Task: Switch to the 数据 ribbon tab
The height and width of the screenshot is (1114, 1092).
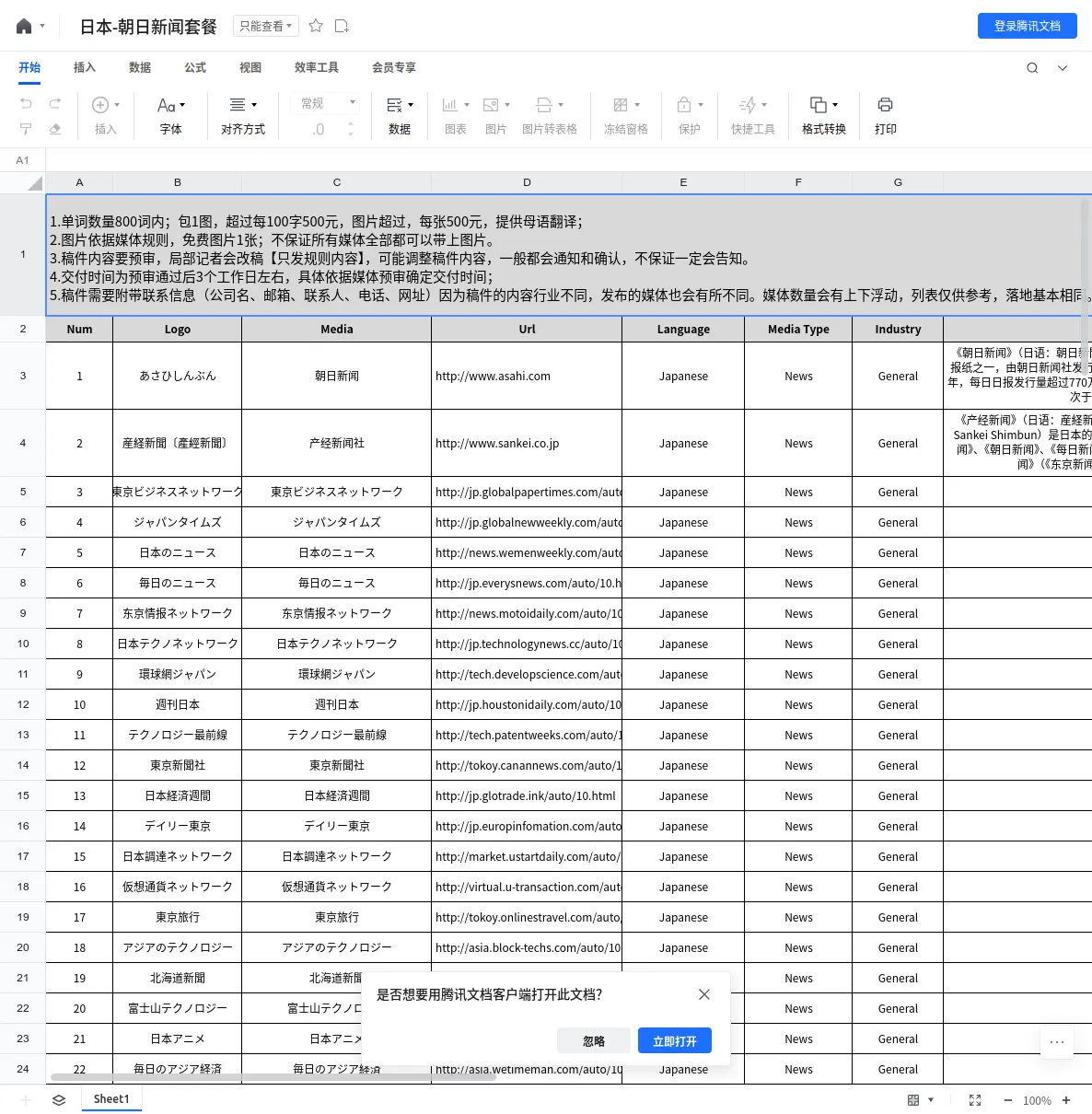Action: click(140, 67)
